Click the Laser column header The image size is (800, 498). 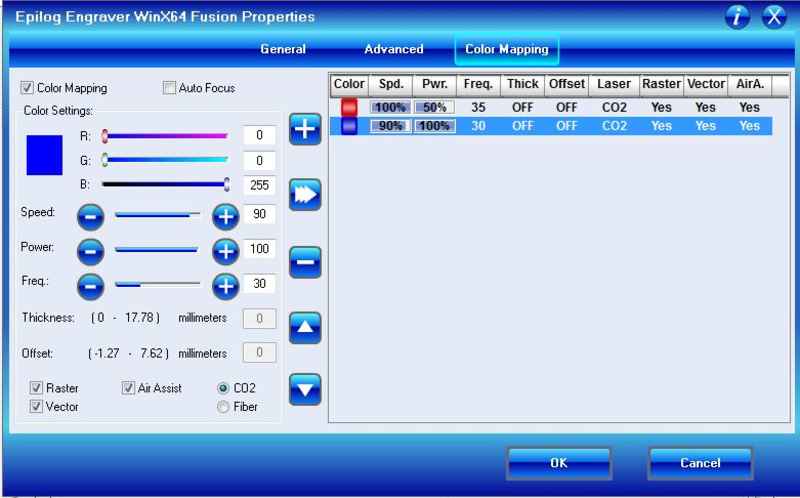tap(614, 85)
